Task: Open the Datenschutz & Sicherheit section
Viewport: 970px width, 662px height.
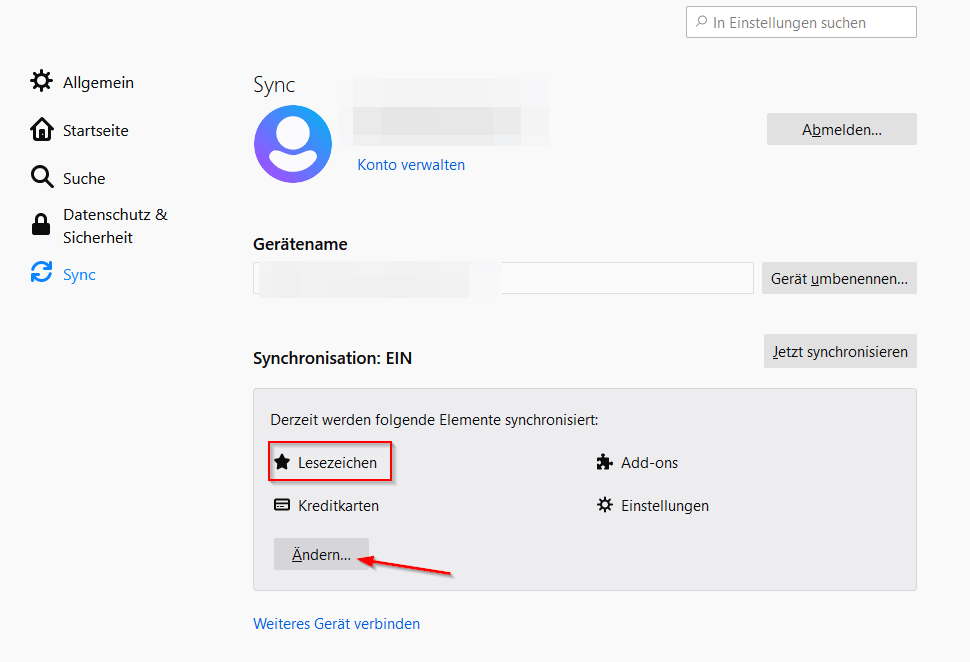Action: (x=114, y=226)
